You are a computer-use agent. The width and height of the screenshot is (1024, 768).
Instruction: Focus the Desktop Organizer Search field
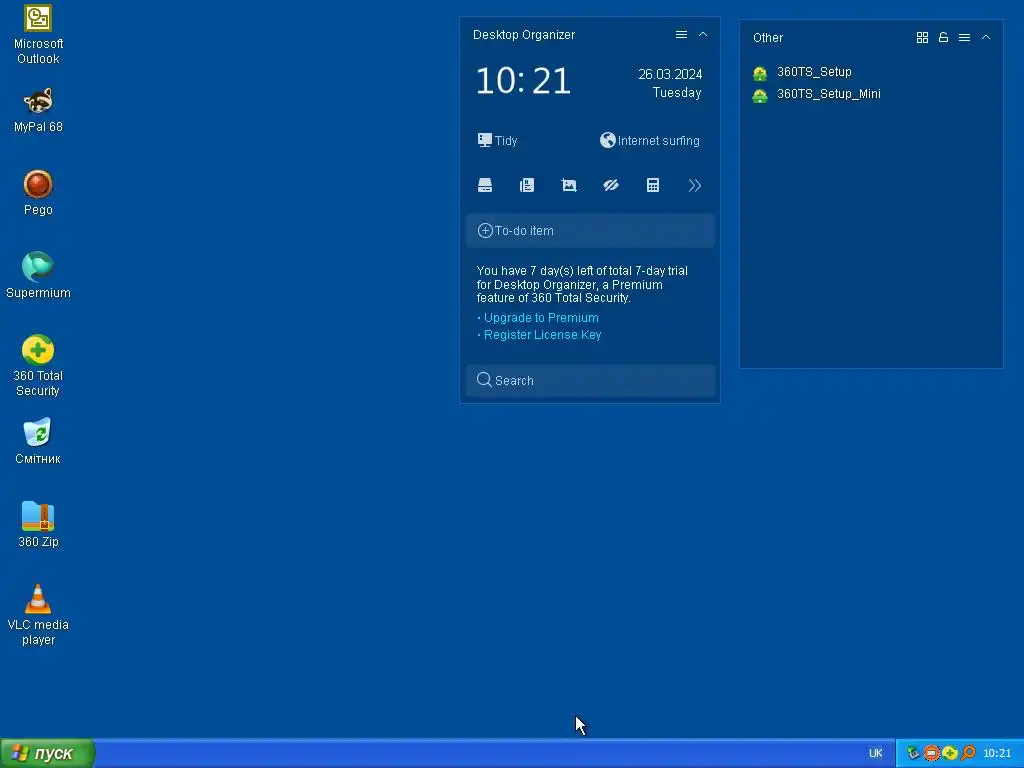[590, 380]
